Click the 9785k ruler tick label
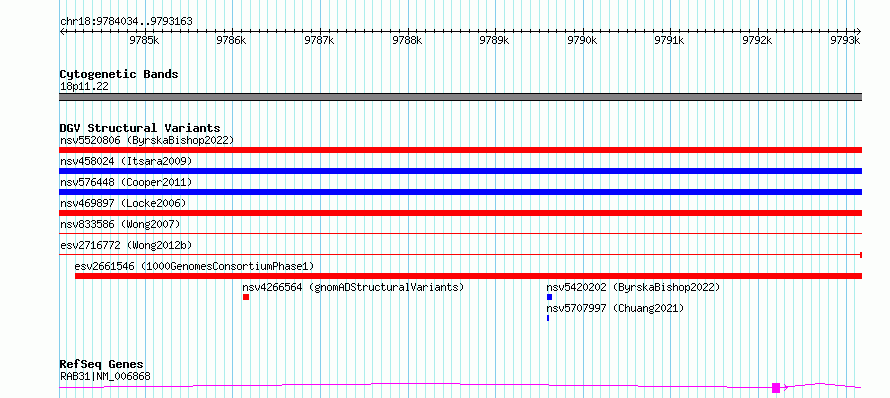 [145, 40]
